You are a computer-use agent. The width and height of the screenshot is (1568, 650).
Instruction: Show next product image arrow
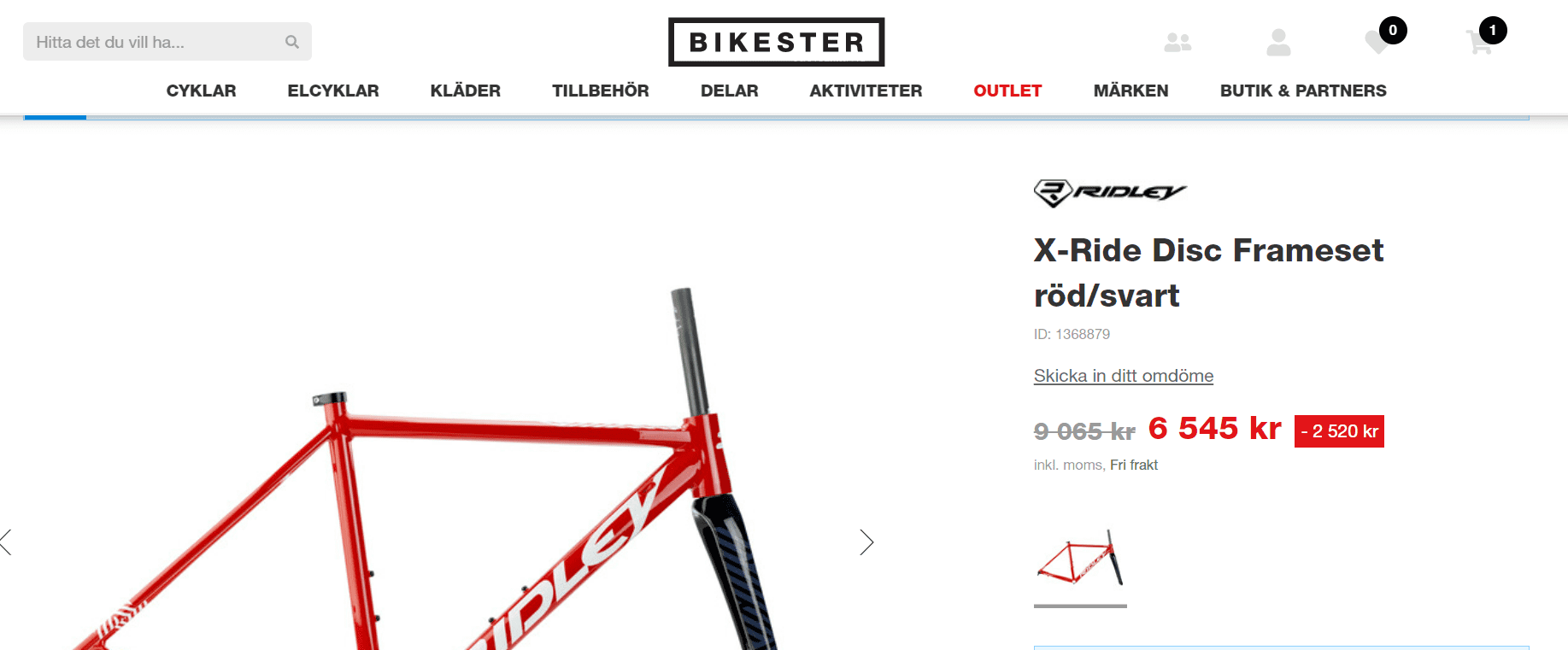point(866,542)
